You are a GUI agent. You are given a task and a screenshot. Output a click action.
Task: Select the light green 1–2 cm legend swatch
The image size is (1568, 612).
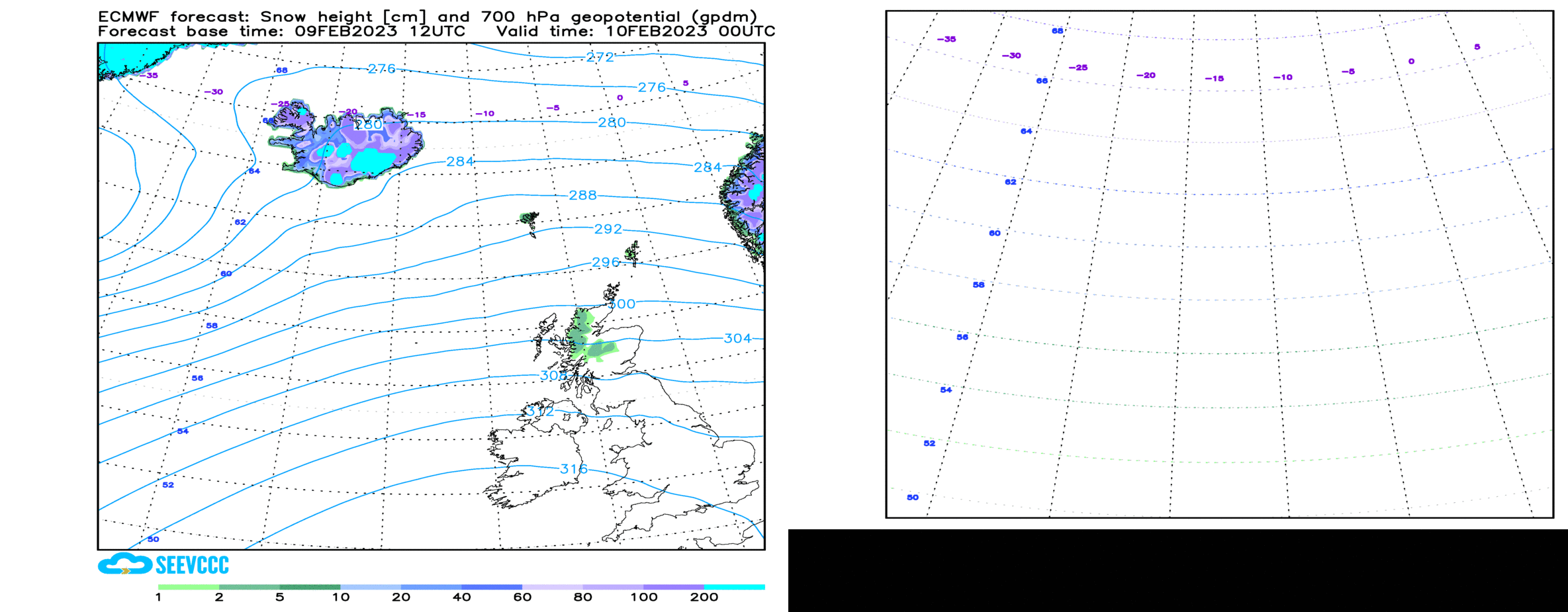coord(189,587)
